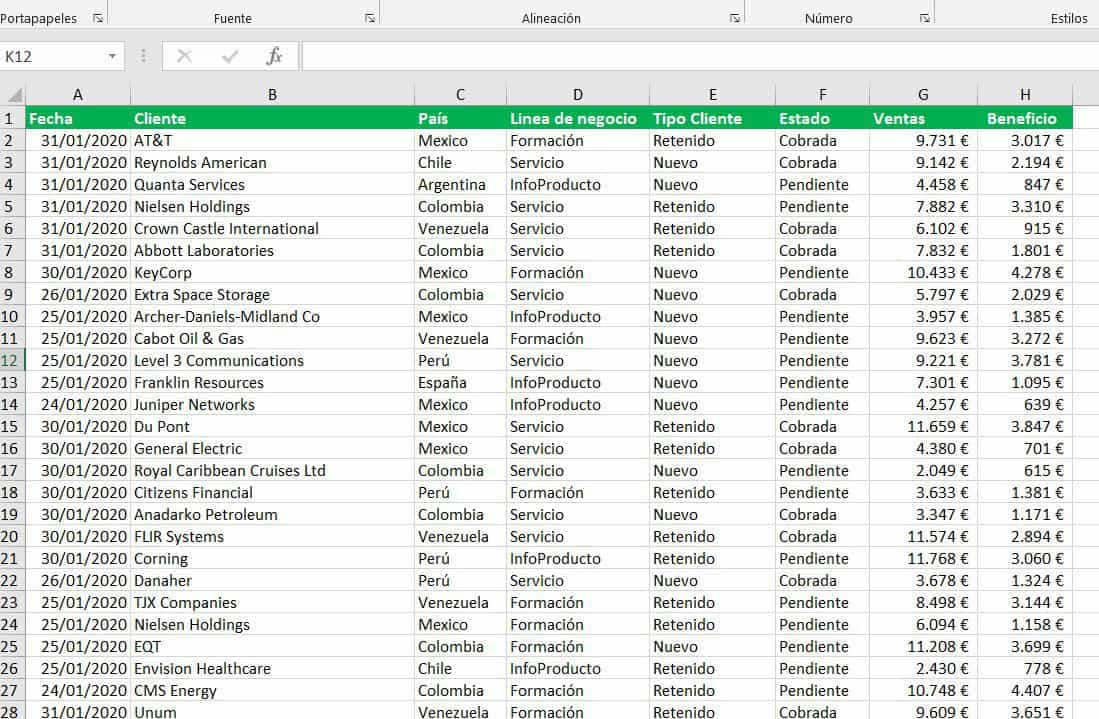Image resolution: width=1099 pixels, height=719 pixels.
Task: Select the Du Pont cell
Action: click(x=273, y=426)
